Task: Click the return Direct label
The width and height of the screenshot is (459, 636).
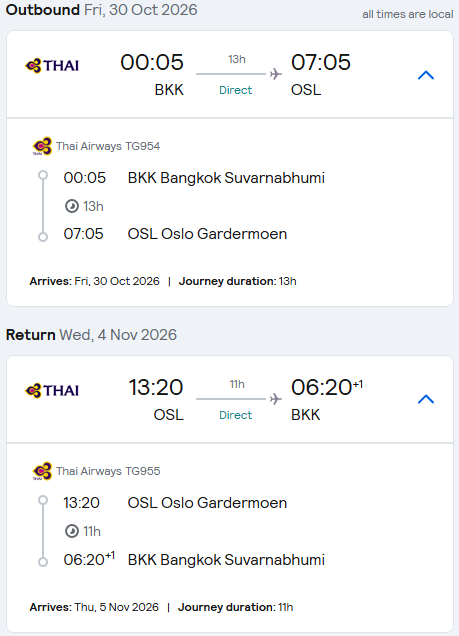Action: [x=236, y=415]
